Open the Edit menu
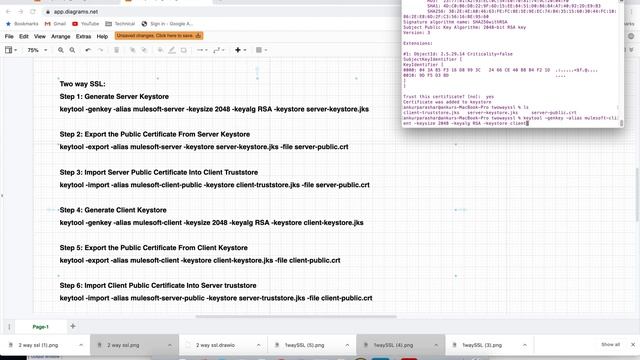This screenshot has height=360, width=640. tap(24, 36)
